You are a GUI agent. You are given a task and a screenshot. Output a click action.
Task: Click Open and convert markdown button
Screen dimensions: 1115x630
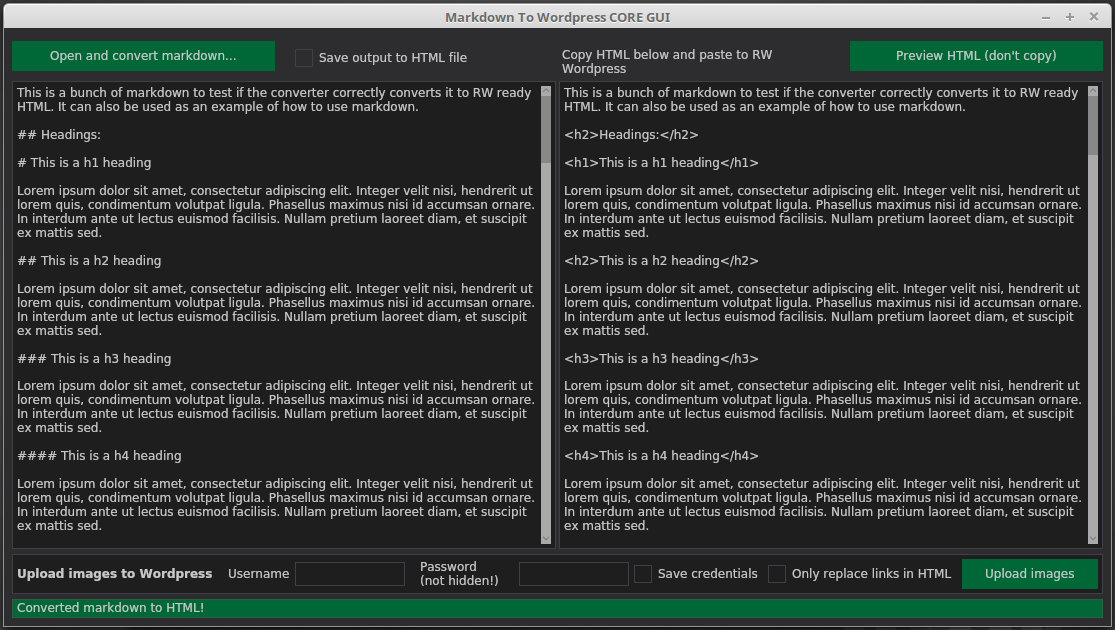(143, 55)
